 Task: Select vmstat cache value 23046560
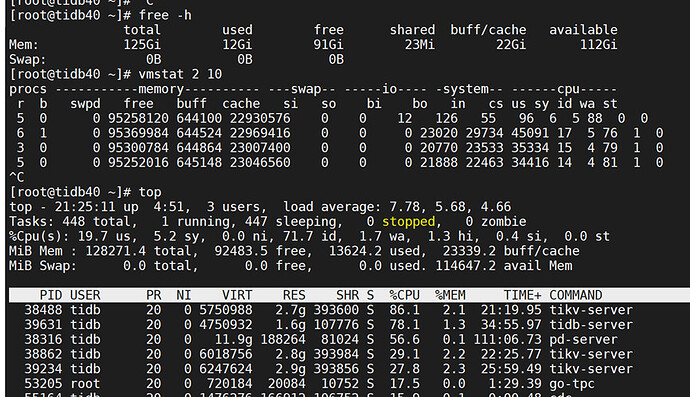(260, 163)
